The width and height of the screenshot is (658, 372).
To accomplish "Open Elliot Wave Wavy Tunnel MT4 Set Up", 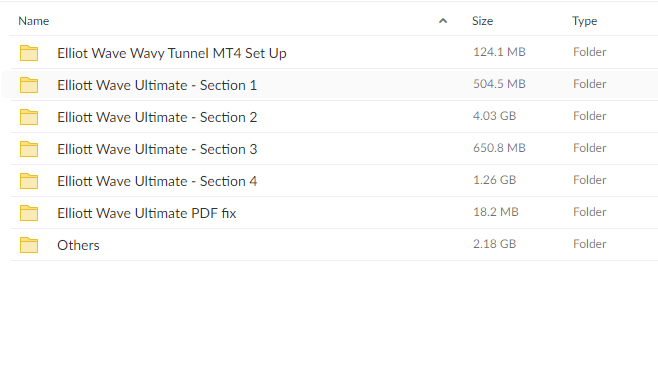I will click(x=172, y=53).
